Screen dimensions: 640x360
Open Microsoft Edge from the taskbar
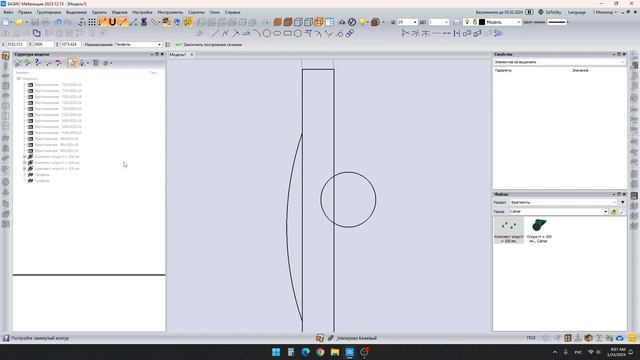(x=305, y=352)
